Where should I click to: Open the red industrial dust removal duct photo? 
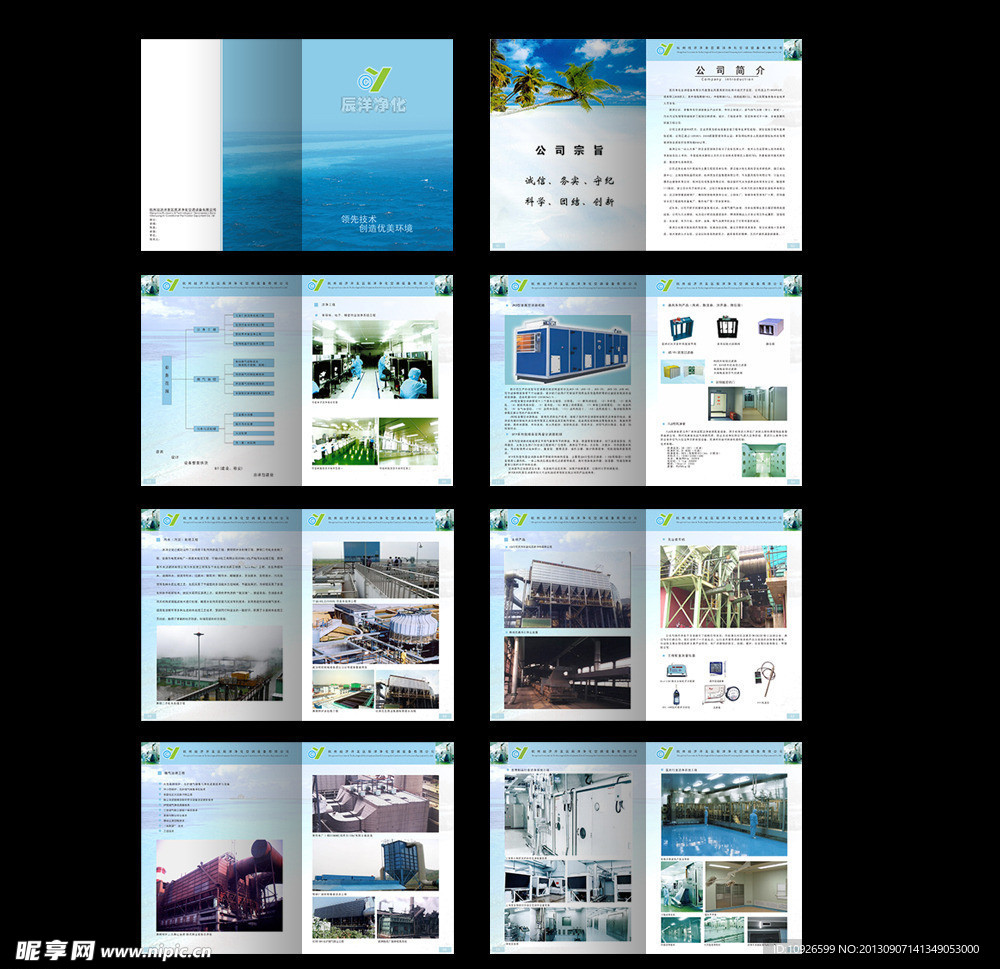click(x=219, y=885)
